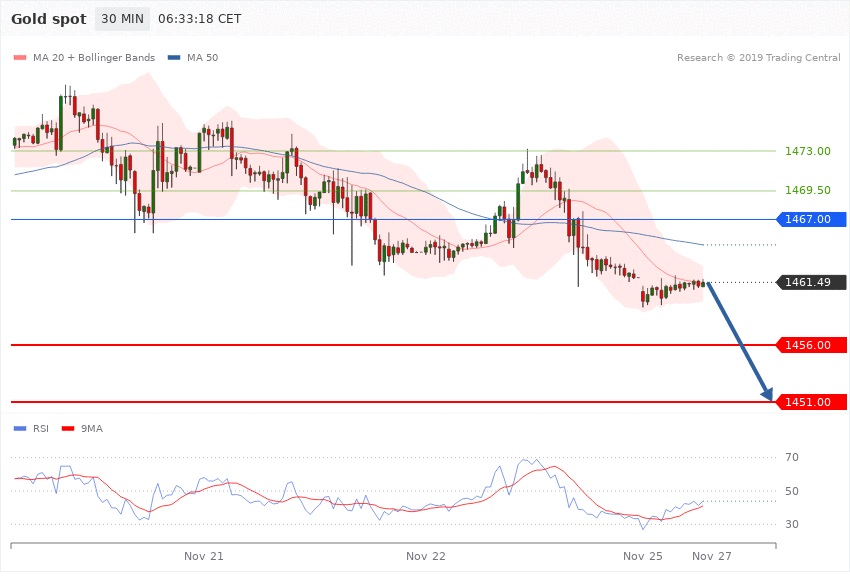Click the RSI legend line marker
Image resolution: width=850 pixels, height=576 pixels.
(x=19, y=429)
